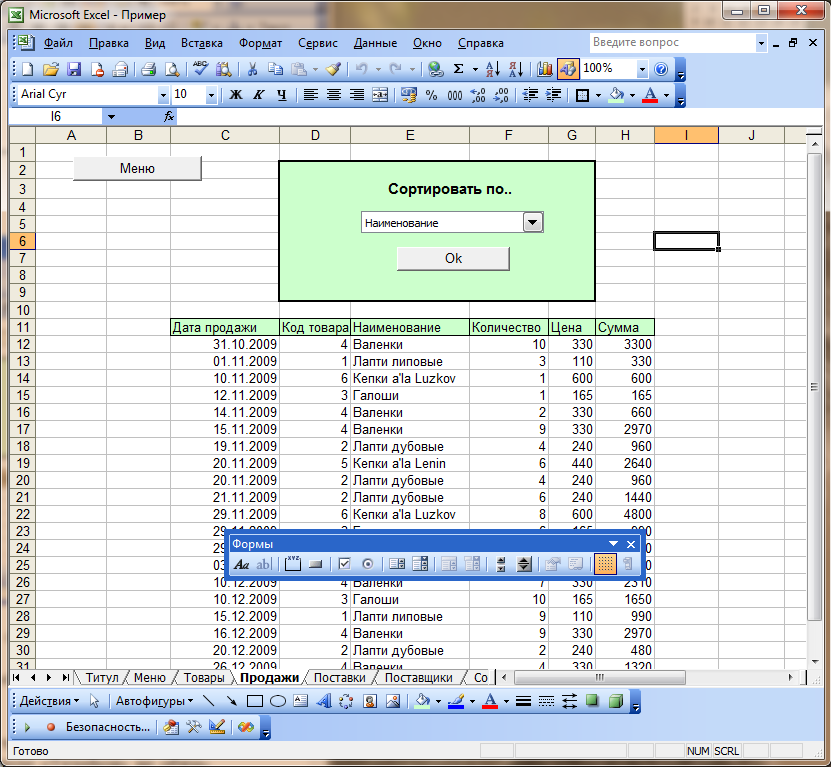Open the Вставка menu
Screen dimensions: 831x767
(x=201, y=43)
